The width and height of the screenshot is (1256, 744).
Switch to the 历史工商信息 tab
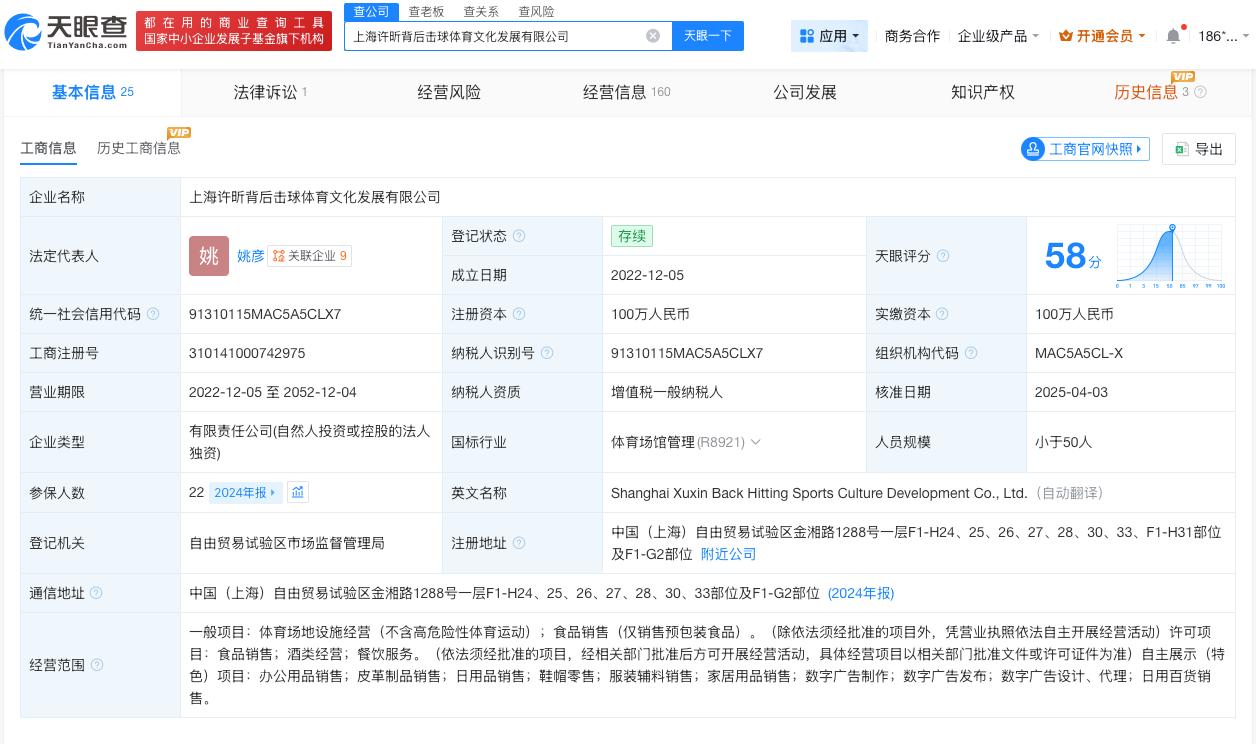point(139,148)
